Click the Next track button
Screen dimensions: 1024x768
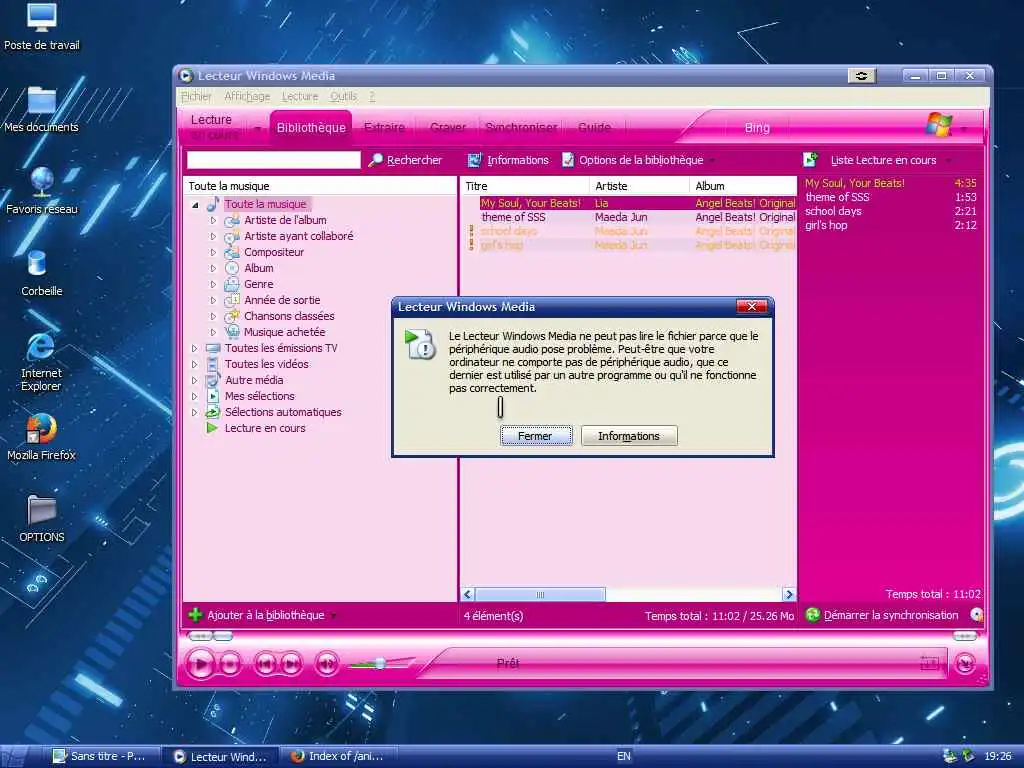pyautogui.click(x=291, y=664)
